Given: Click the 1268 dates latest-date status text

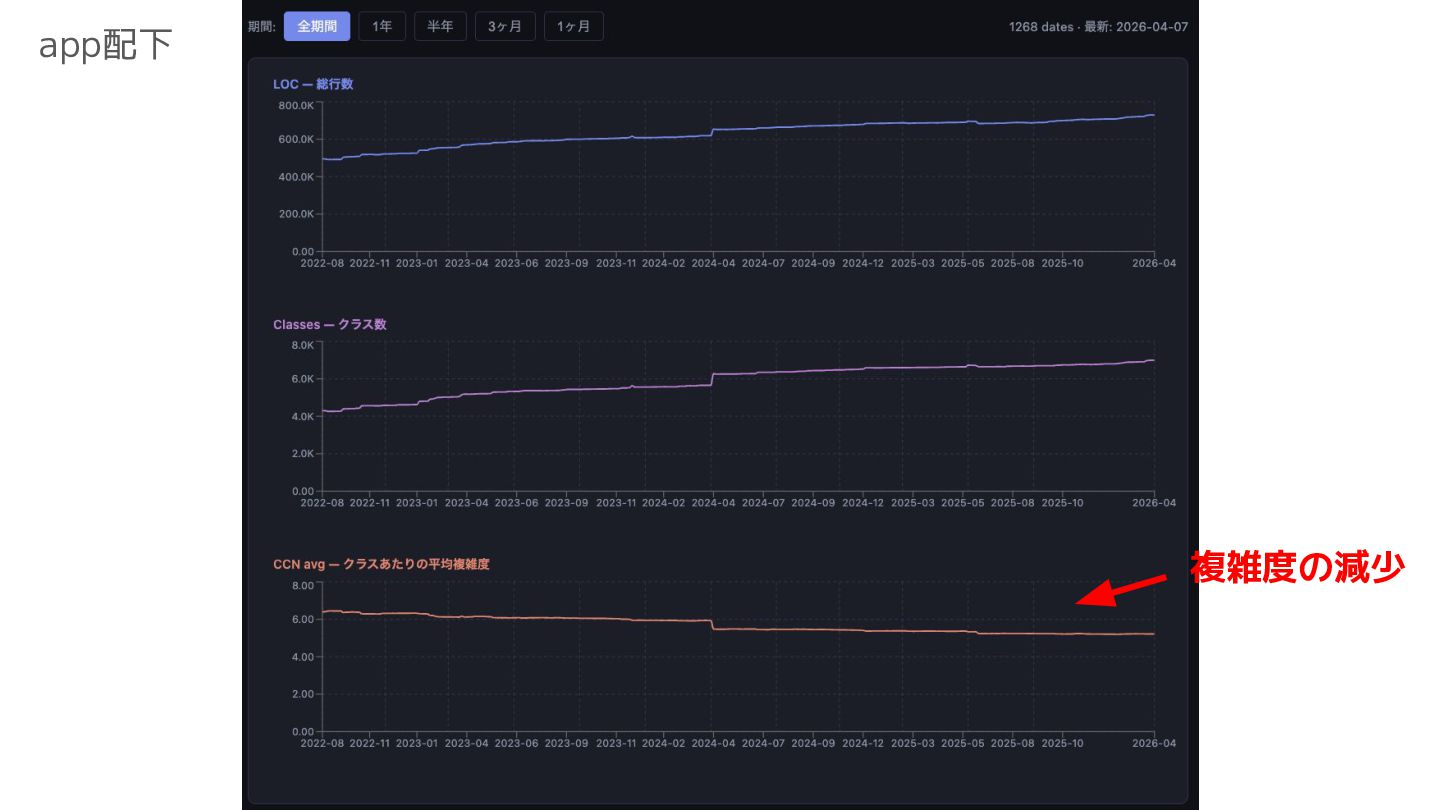Looking at the screenshot, I should click(1099, 27).
